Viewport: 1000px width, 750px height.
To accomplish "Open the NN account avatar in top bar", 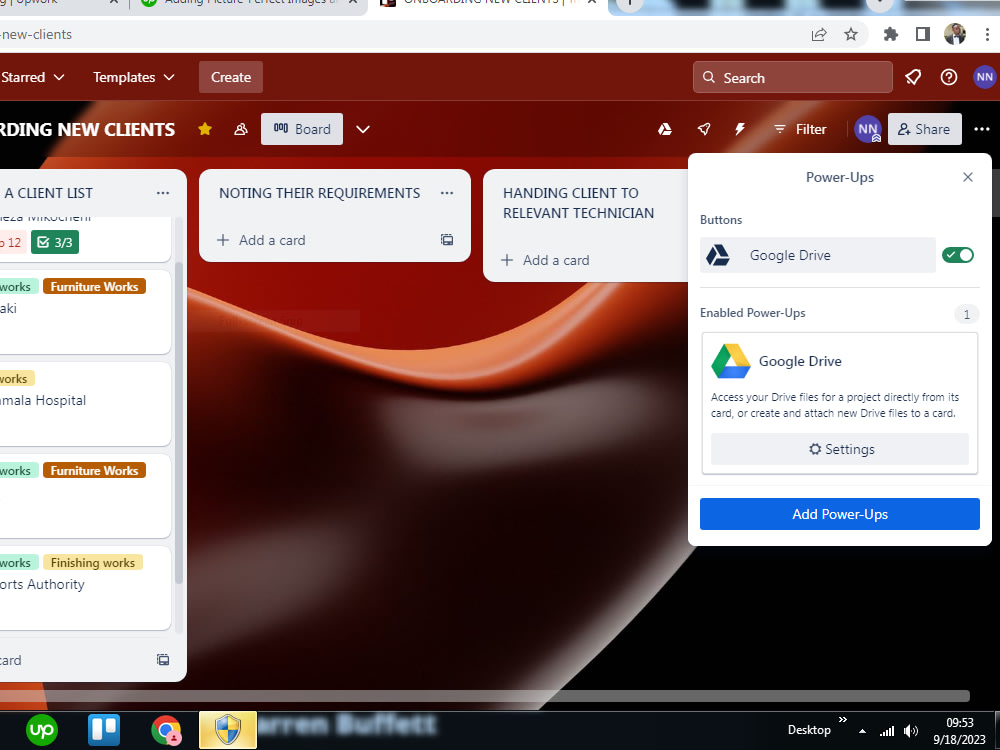I will 985,77.
